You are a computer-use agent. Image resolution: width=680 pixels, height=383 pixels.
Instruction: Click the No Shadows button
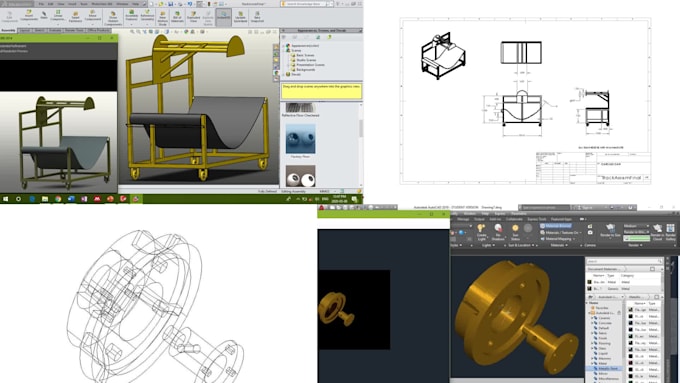[498, 232]
